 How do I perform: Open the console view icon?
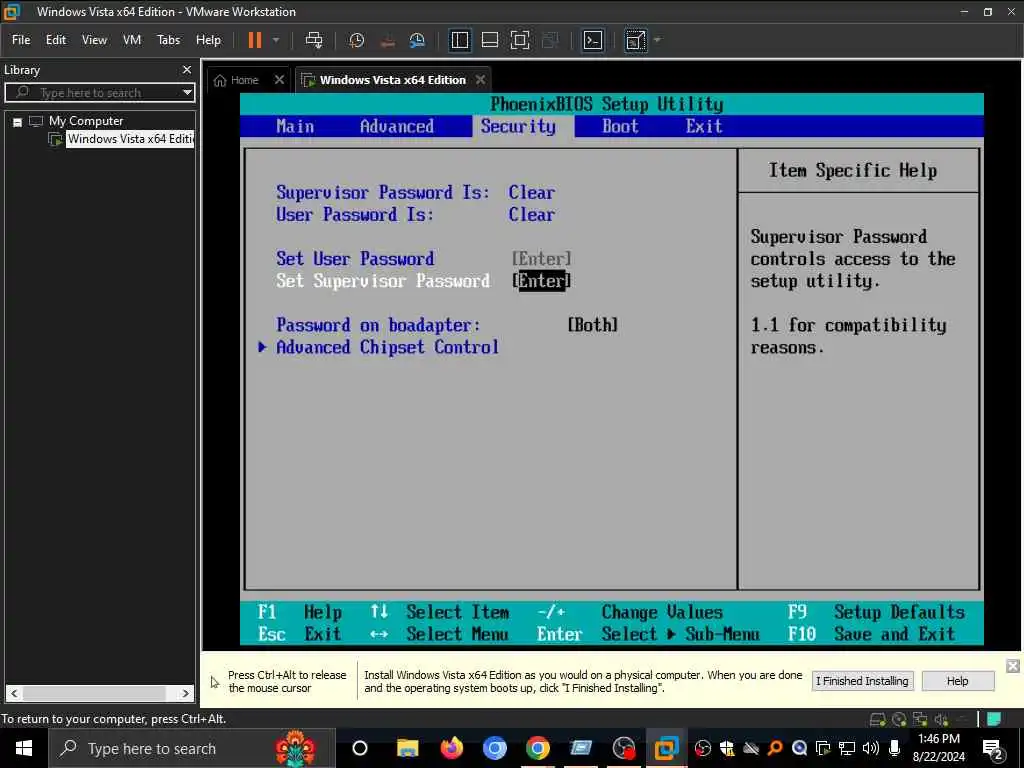(x=592, y=40)
